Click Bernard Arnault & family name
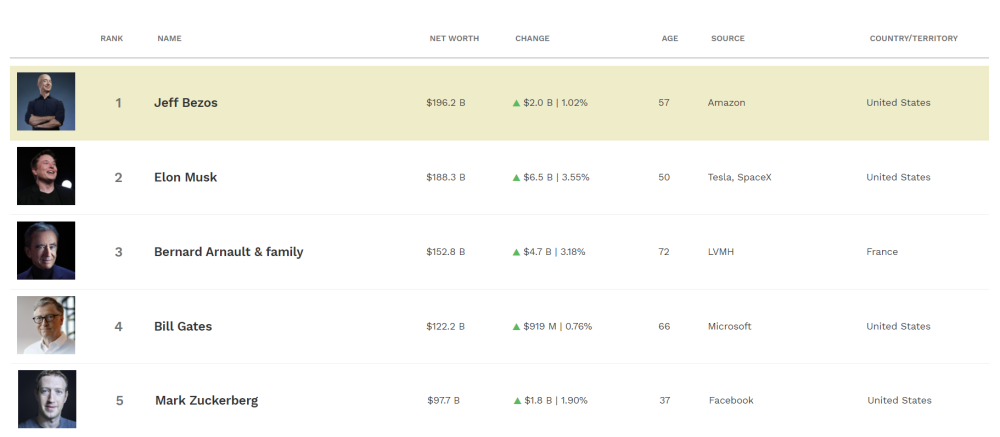The image size is (1000, 437). (228, 252)
